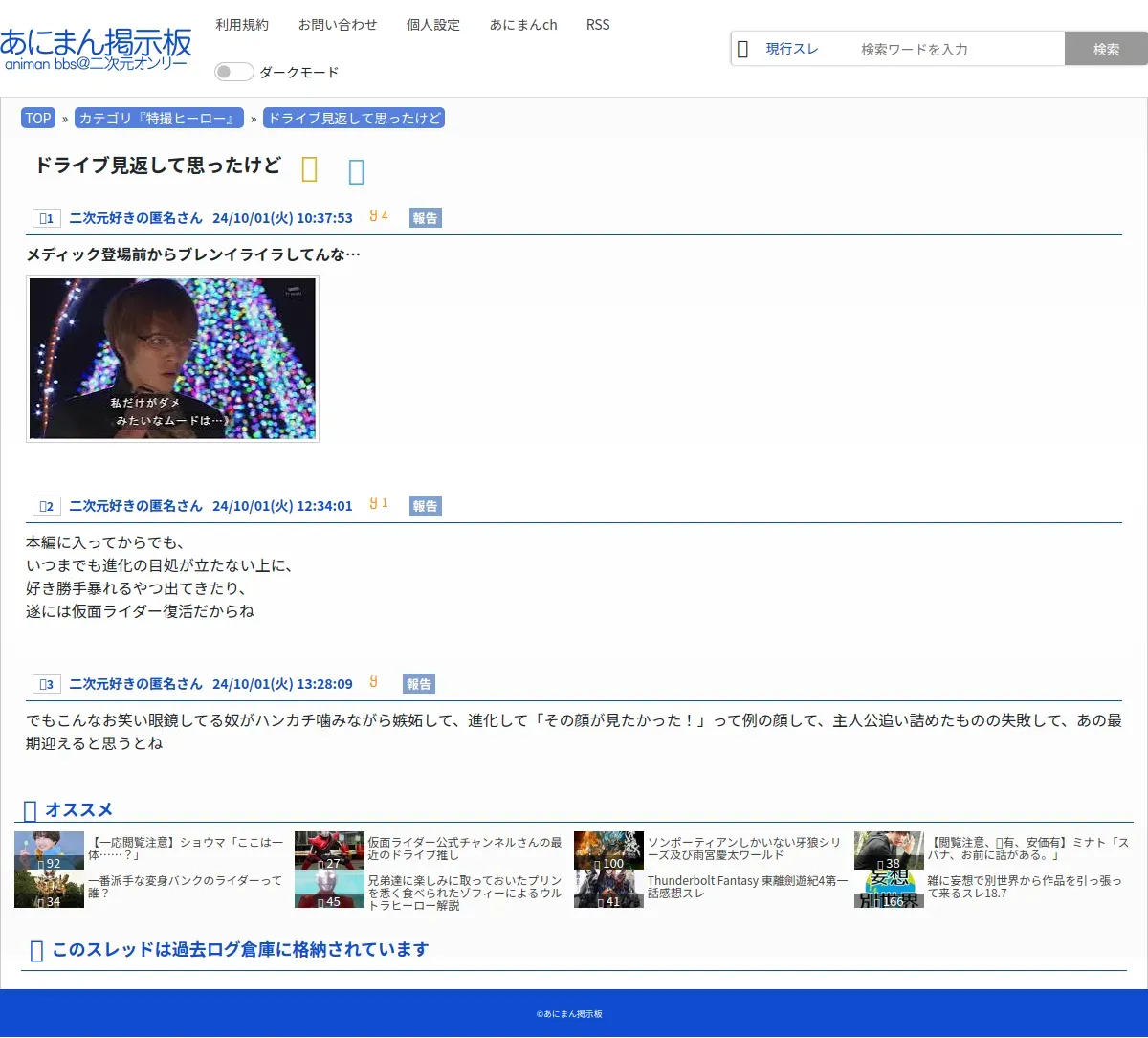Screen dimensions: 1148x1038
Task: Open recommended thread ショウマ「ここは一体……？」
Action: click(x=186, y=849)
